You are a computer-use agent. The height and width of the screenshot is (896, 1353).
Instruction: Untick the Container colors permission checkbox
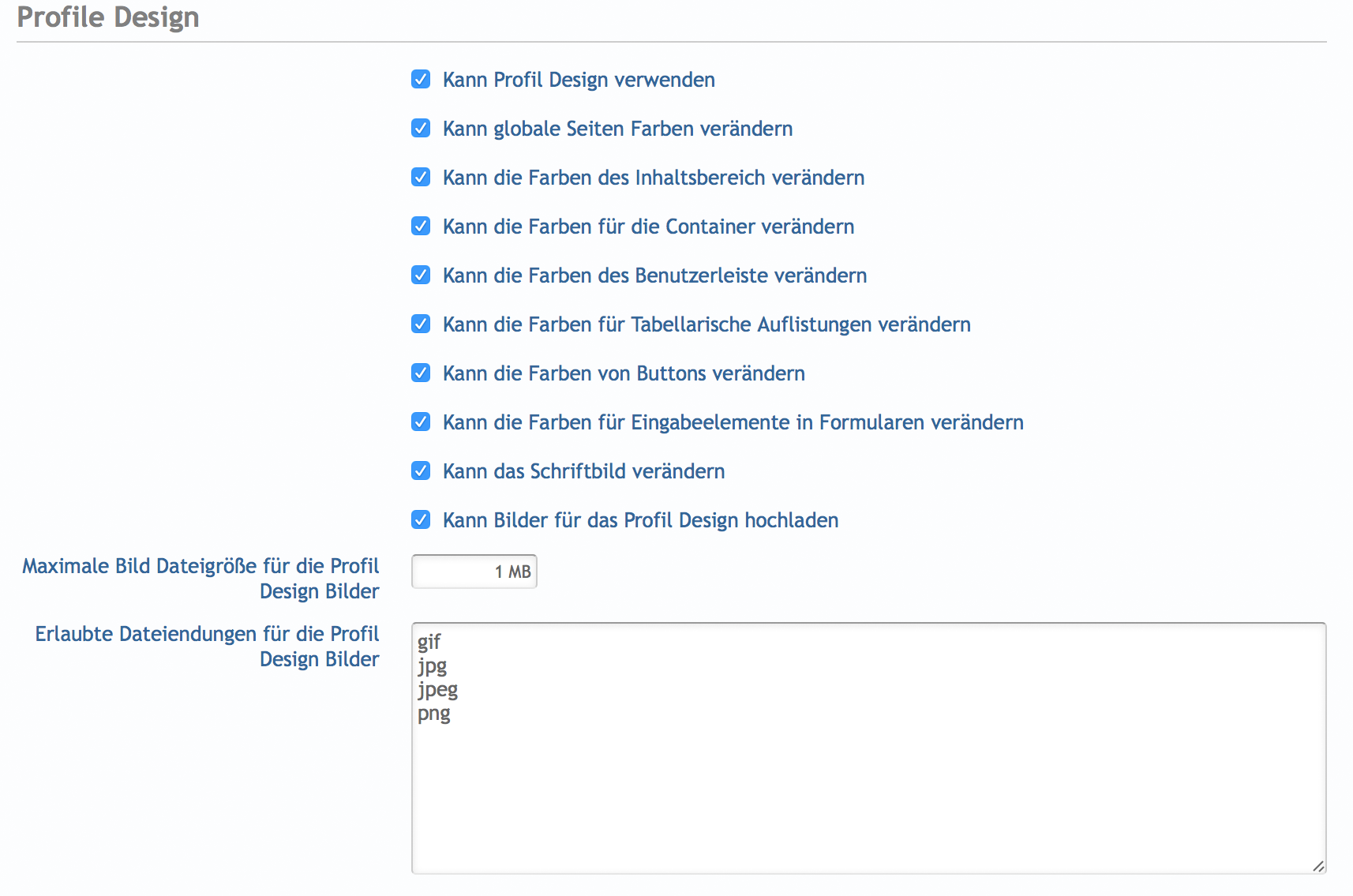click(421, 227)
